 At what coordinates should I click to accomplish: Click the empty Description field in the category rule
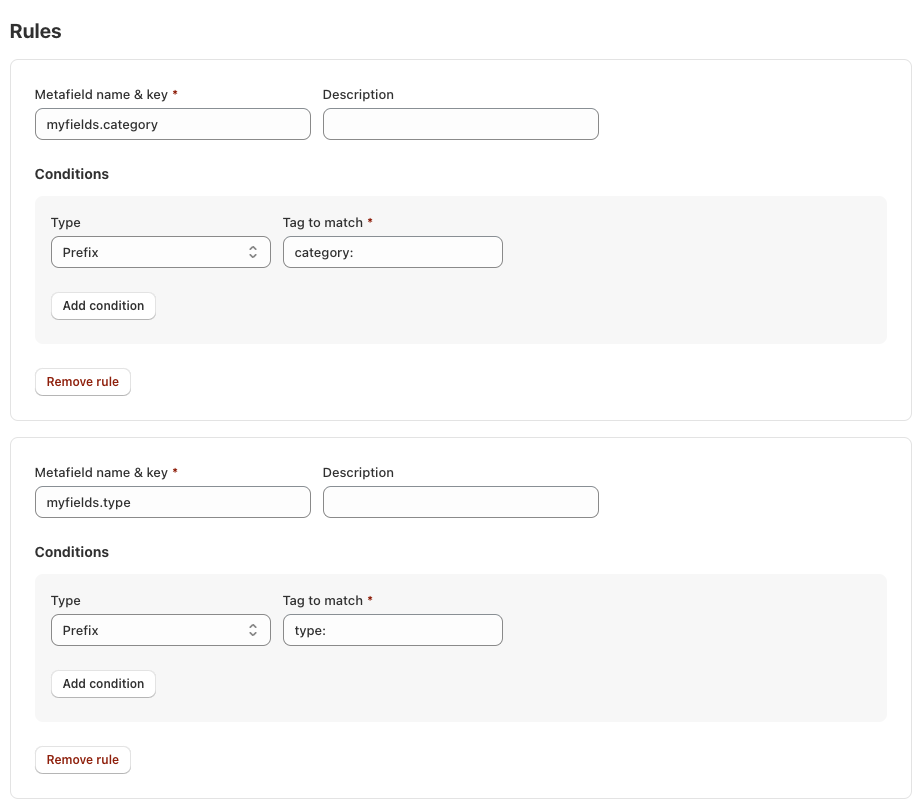pos(460,125)
